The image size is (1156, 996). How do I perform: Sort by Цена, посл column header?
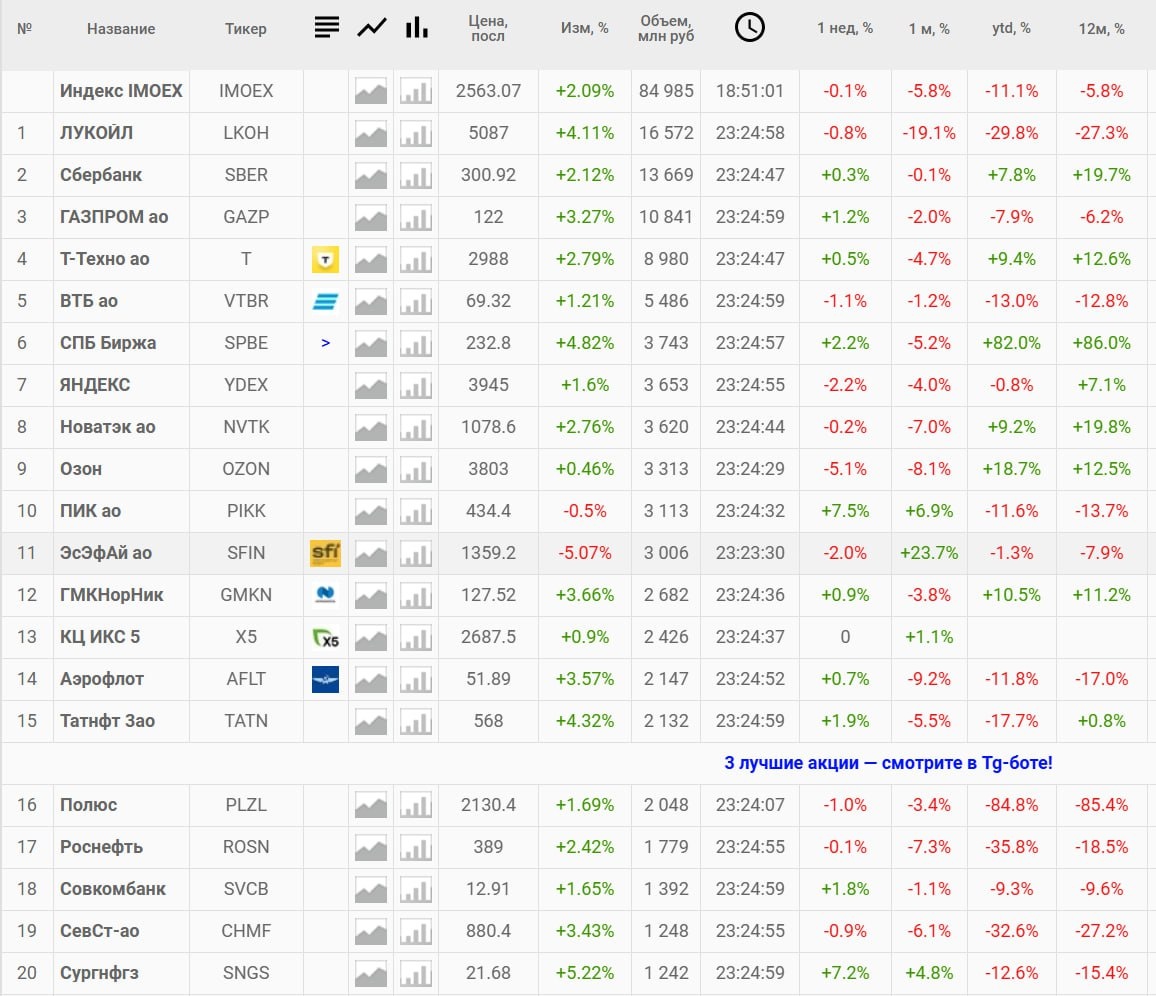tap(488, 28)
